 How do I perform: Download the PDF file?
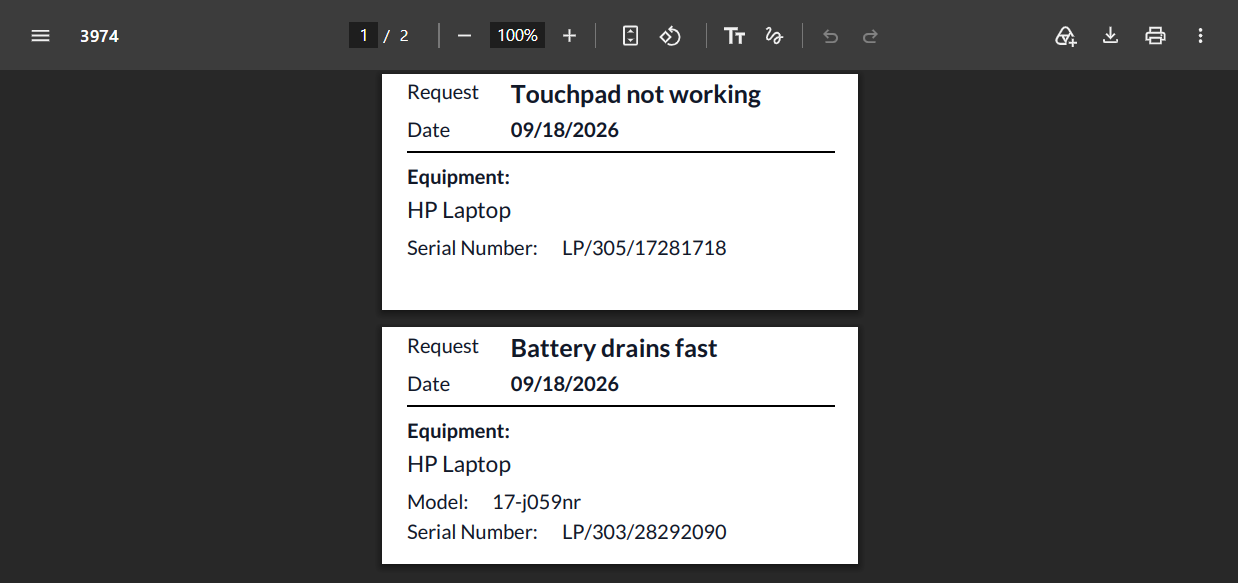tap(1110, 36)
